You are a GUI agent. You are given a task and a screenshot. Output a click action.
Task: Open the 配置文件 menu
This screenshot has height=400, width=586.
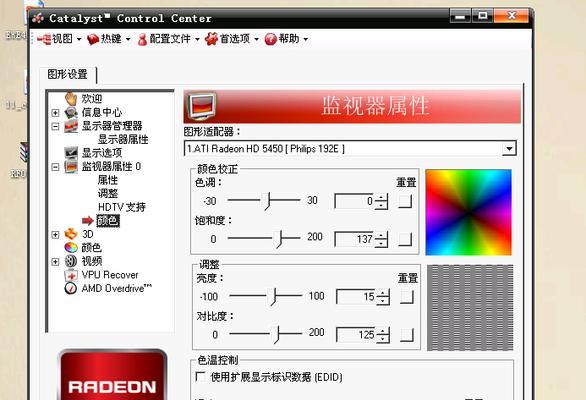[x=169, y=39]
